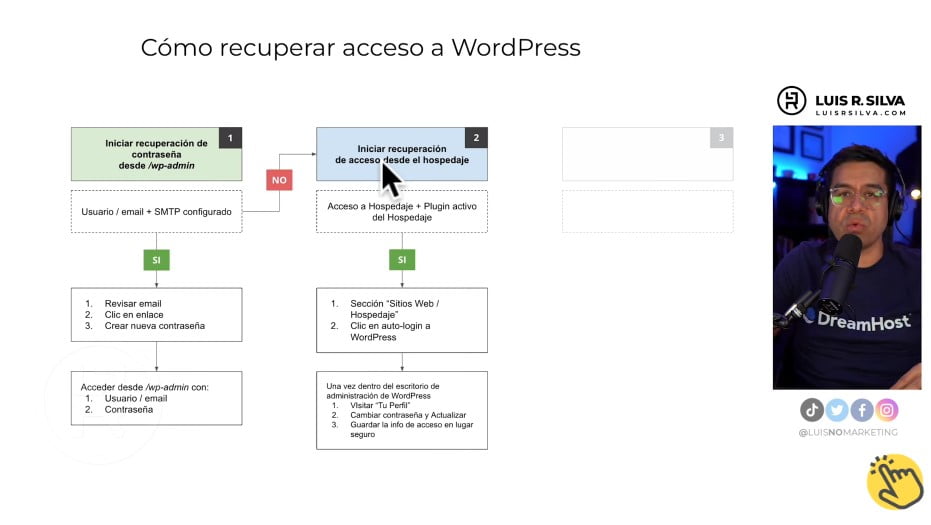Open the Instagram social icon
The height and width of the screenshot is (525, 931).
click(x=886, y=410)
